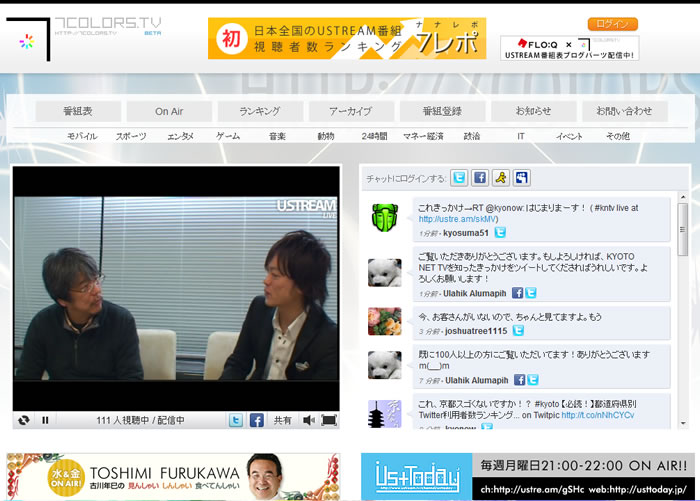
Task: Select the 政治 category
Action: [x=472, y=136]
